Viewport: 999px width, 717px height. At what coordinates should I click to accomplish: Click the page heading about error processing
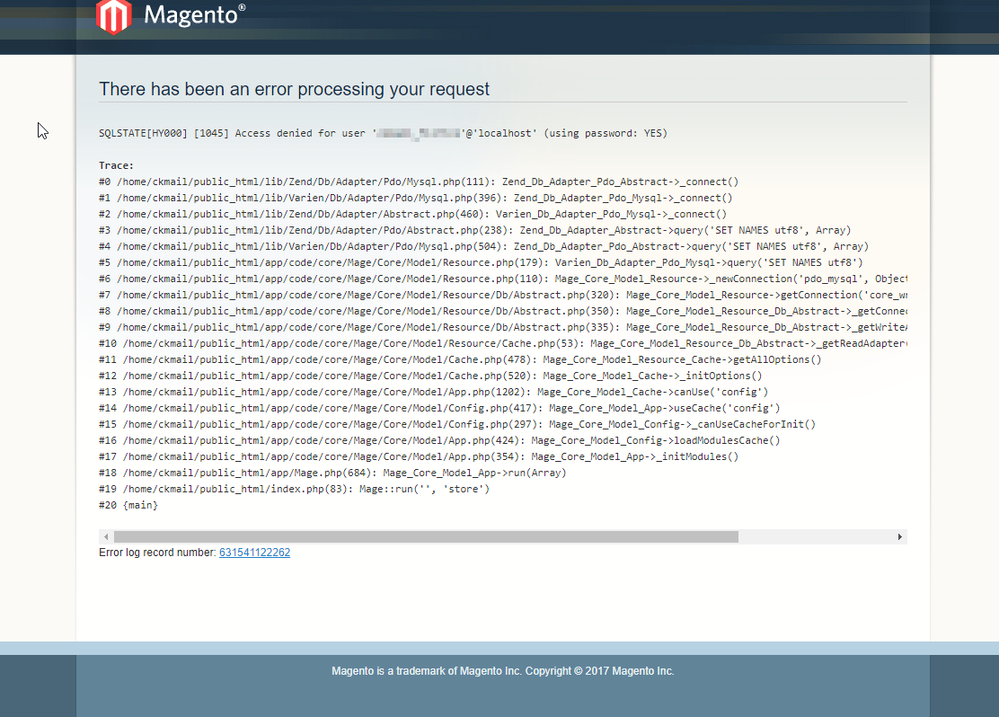point(294,89)
